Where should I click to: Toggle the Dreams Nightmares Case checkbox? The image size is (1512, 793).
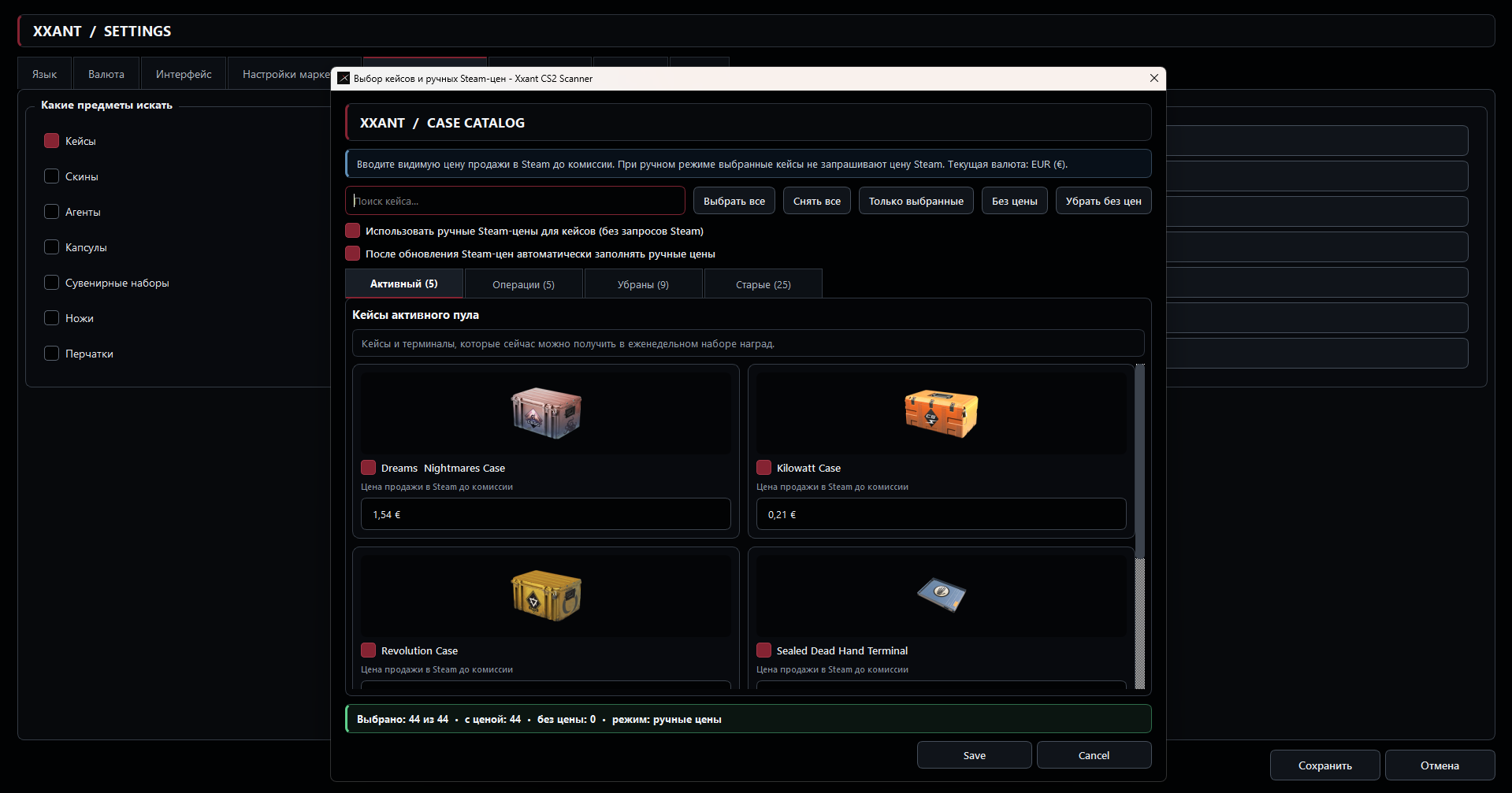pos(368,468)
